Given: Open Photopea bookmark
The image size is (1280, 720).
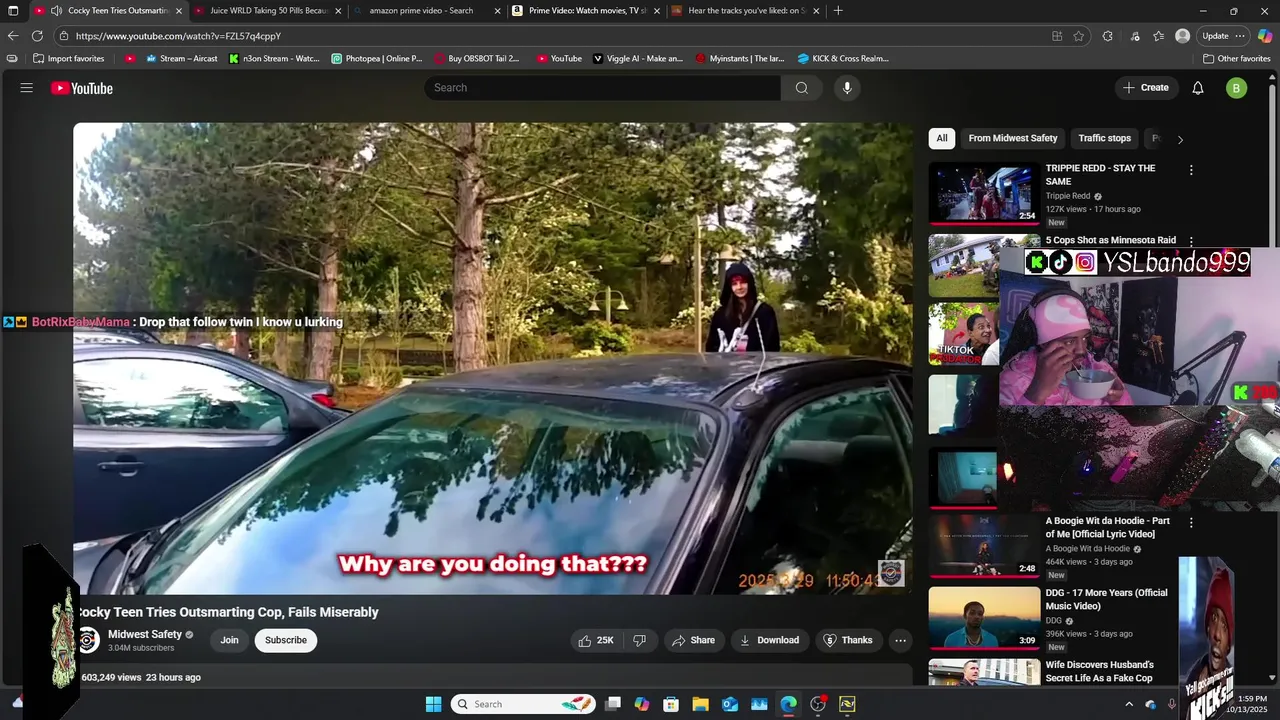Looking at the screenshot, I should tap(377, 59).
